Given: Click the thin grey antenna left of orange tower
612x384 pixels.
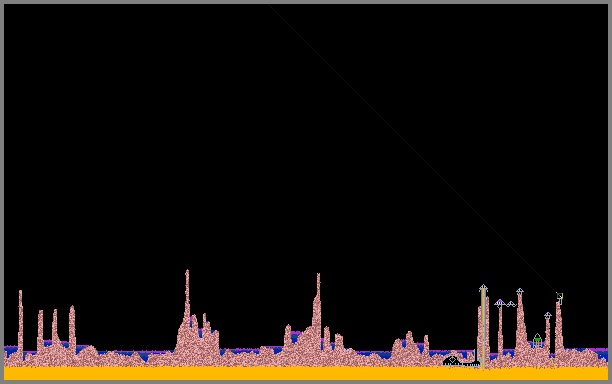Looking at the screenshot, I should click(x=475, y=356).
